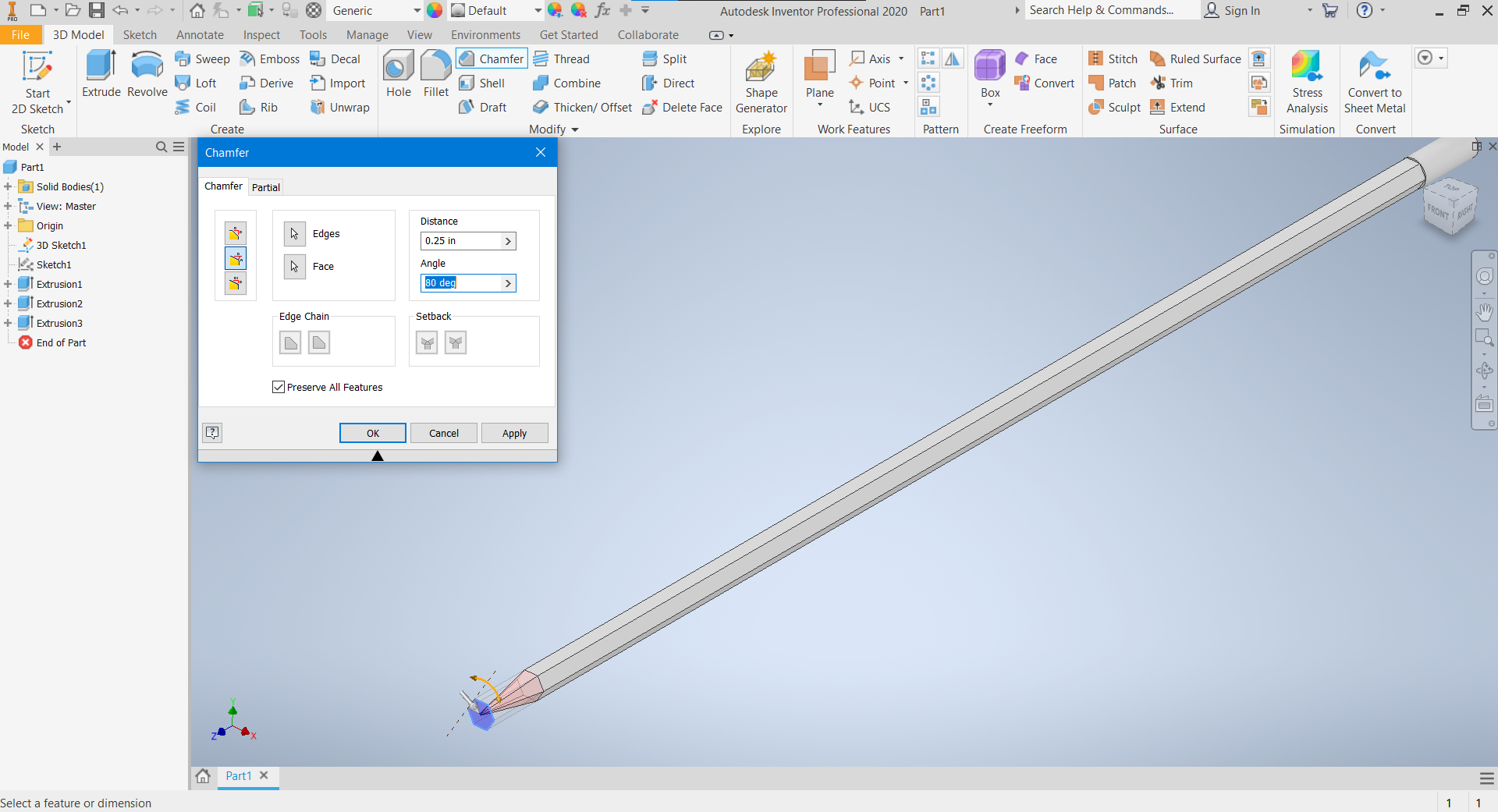
Task: Toggle Preserve All Features checkbox
Action: [x=279, y=387]
